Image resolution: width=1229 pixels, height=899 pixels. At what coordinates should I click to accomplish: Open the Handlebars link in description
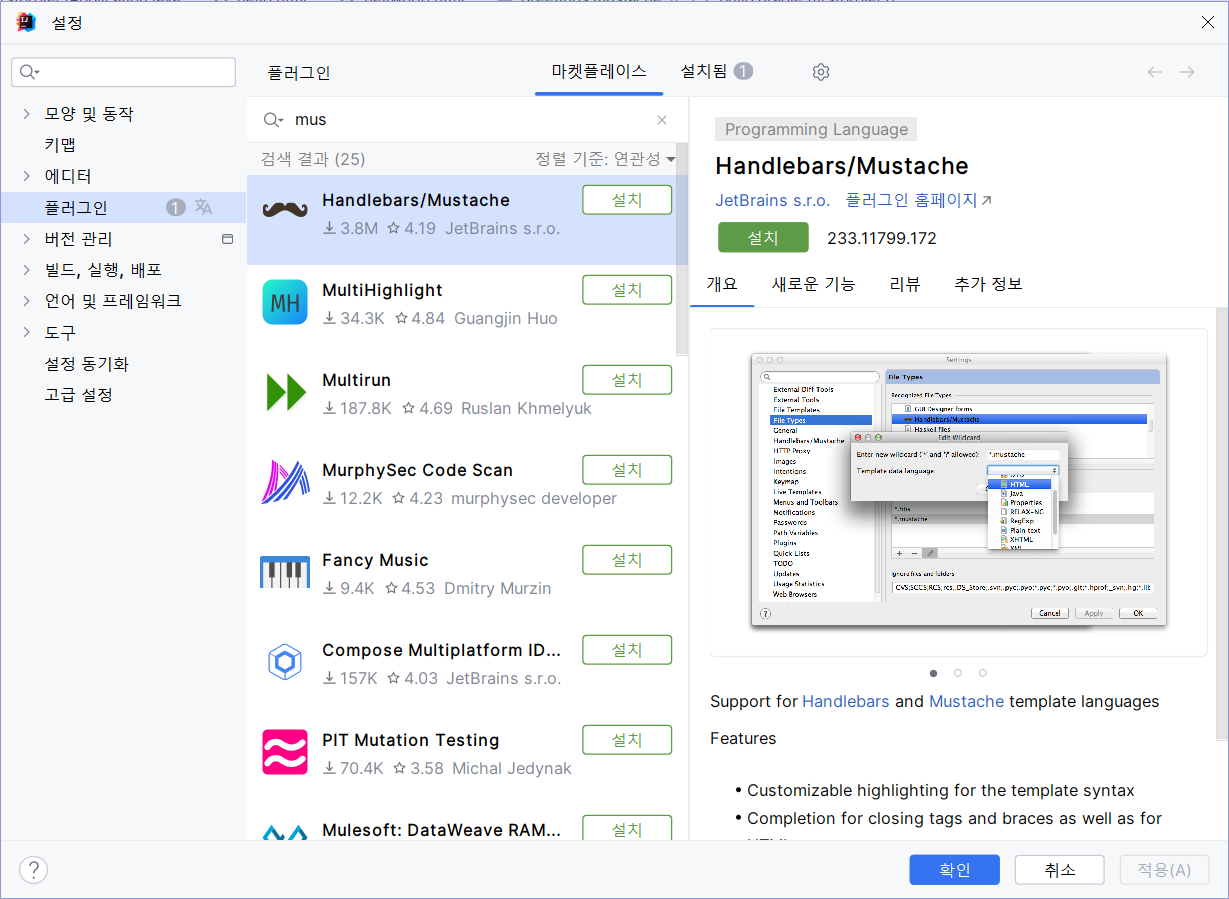846,701
